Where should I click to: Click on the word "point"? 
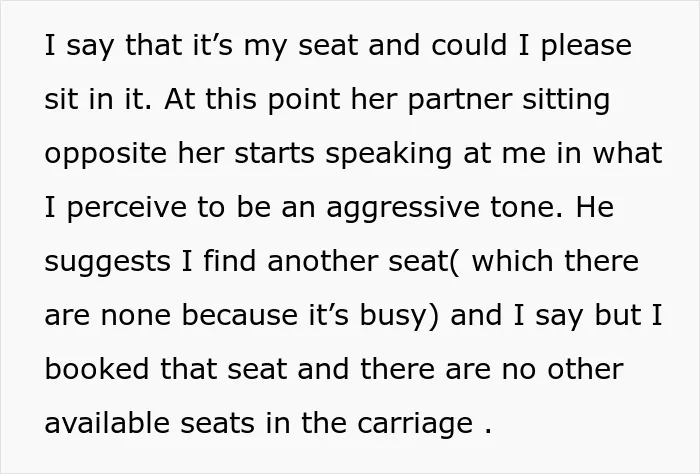click(x=304, y=100)
